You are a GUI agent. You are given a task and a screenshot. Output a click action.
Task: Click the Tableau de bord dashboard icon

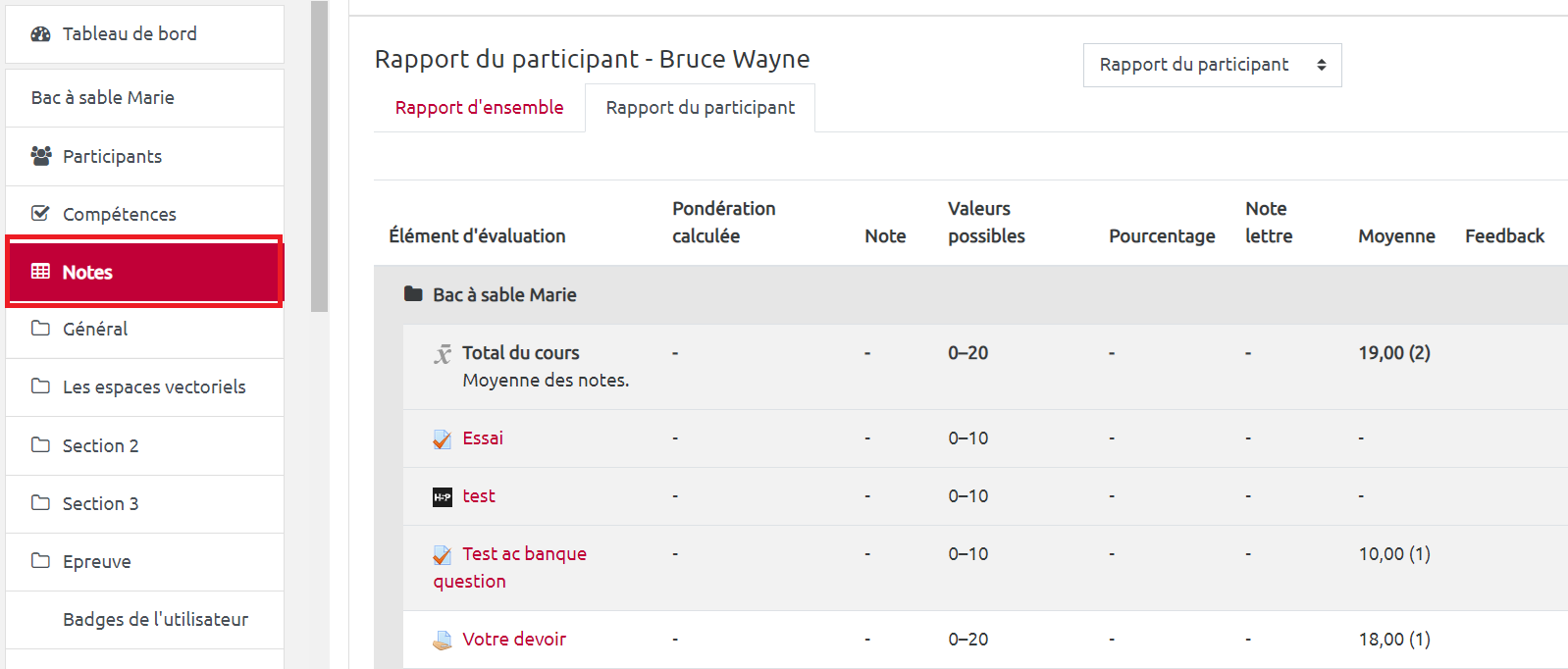[x=40, y=34]
